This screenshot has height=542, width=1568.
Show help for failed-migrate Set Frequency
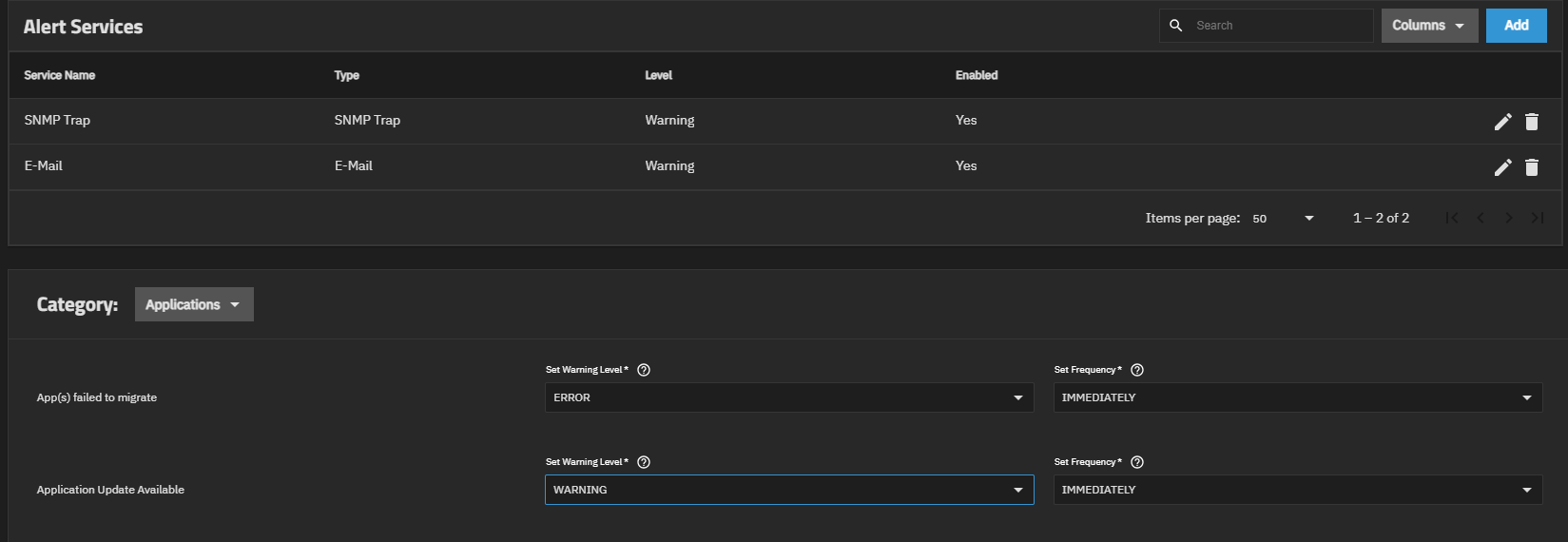(x=1137, y=370)
